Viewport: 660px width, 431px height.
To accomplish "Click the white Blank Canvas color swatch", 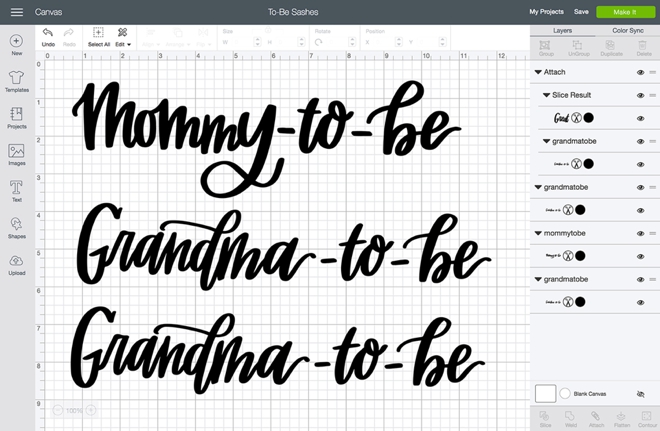I will pyautogui.click(x=545, y=394).
